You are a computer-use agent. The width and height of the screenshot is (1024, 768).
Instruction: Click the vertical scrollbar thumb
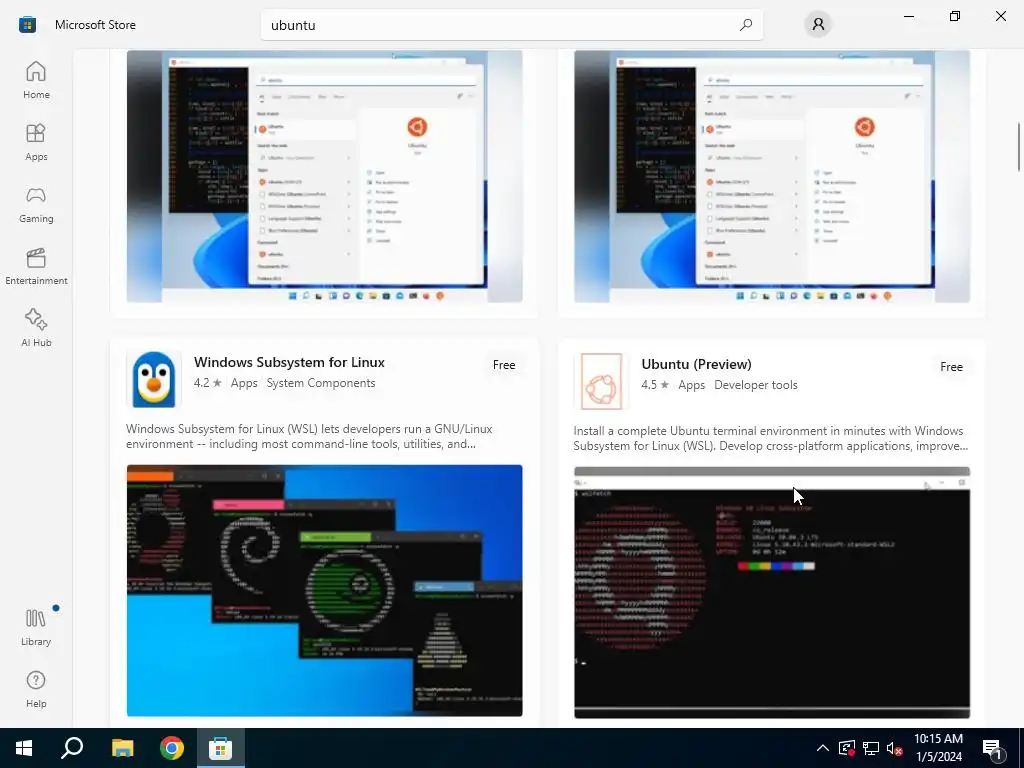pos(1018,146)
